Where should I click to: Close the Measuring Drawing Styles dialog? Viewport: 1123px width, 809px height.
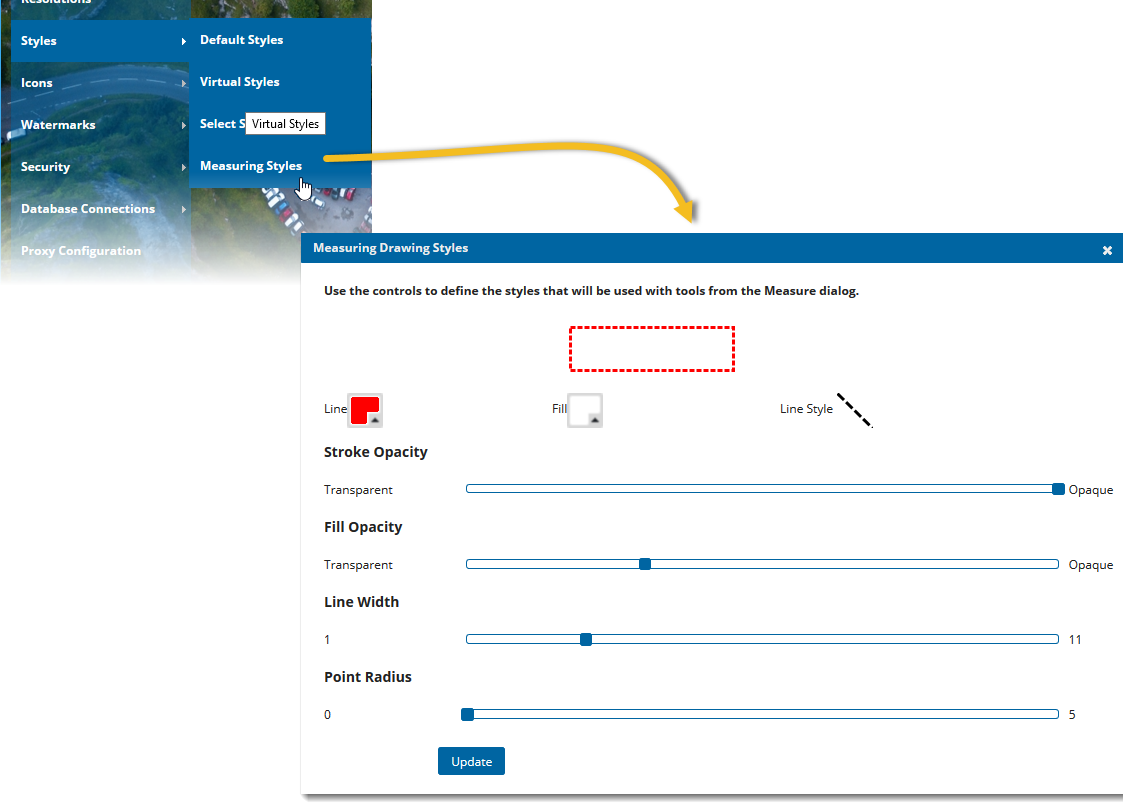(1107, 250)
